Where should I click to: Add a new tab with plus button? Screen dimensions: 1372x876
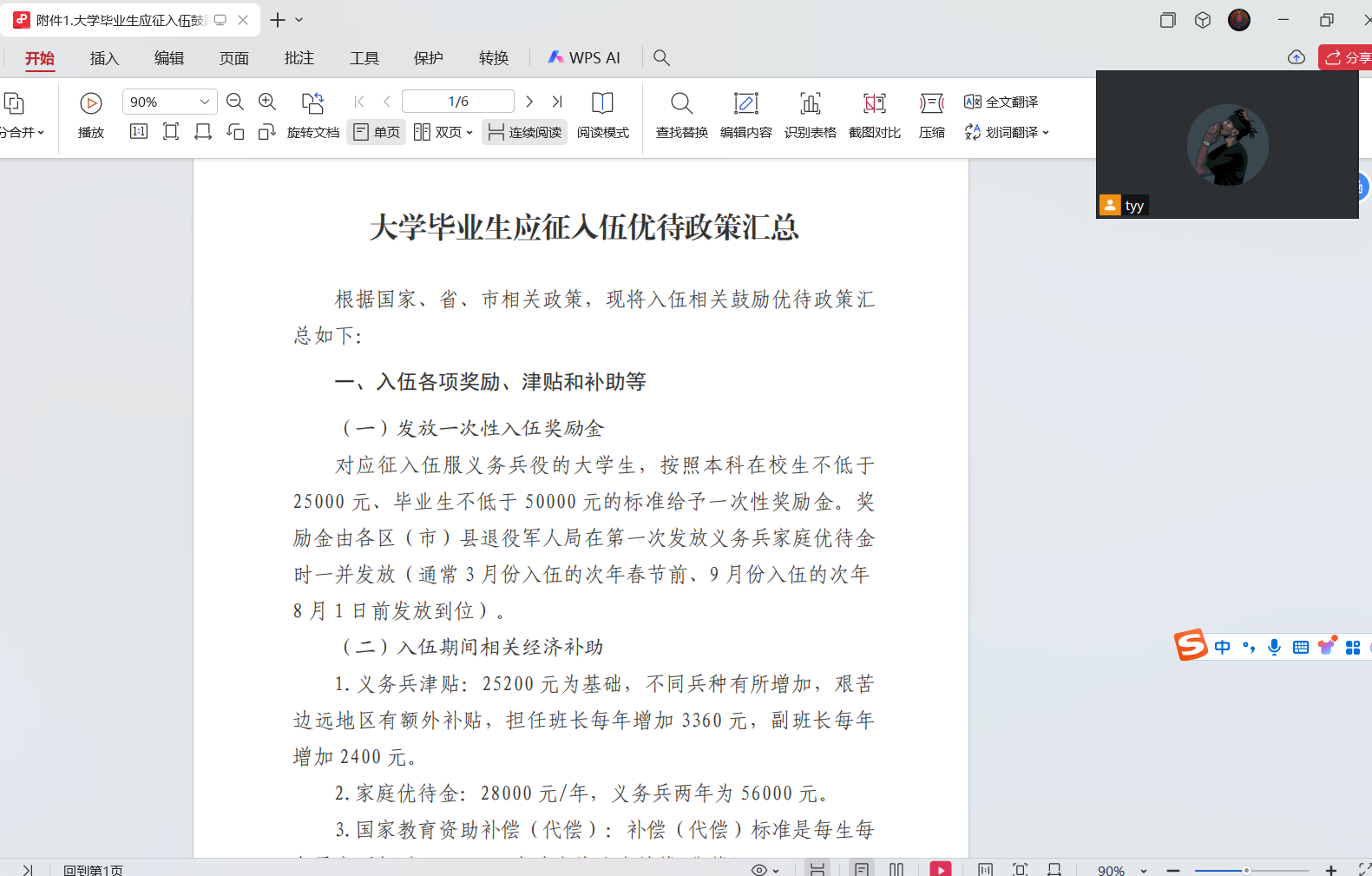point(278,20)
